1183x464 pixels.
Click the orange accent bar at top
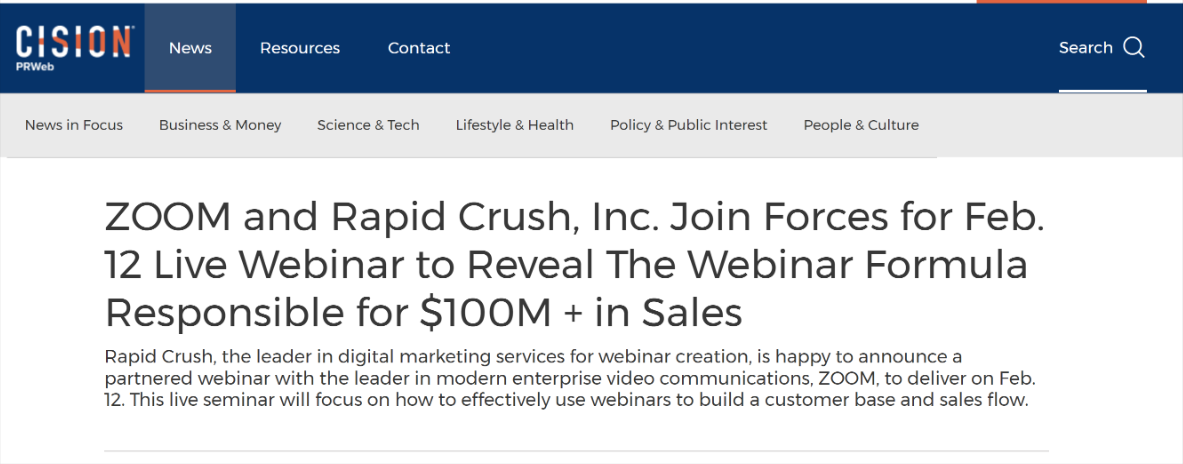[x=1061, y=2]
